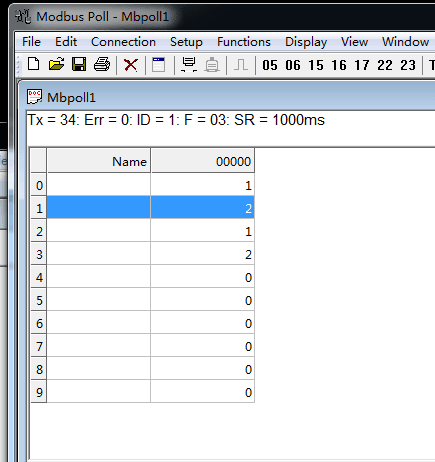Select row header 1
This screenshot has height=462, width=435.
[x=39, y=208]
